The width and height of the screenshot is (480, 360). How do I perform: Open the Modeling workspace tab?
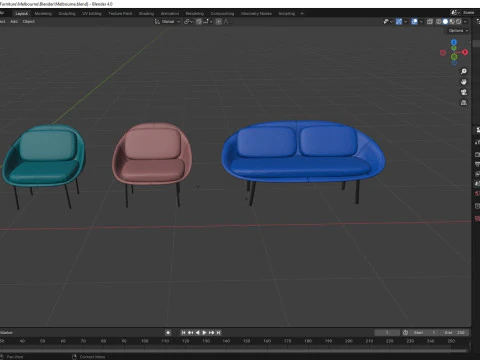pos(43,14)
